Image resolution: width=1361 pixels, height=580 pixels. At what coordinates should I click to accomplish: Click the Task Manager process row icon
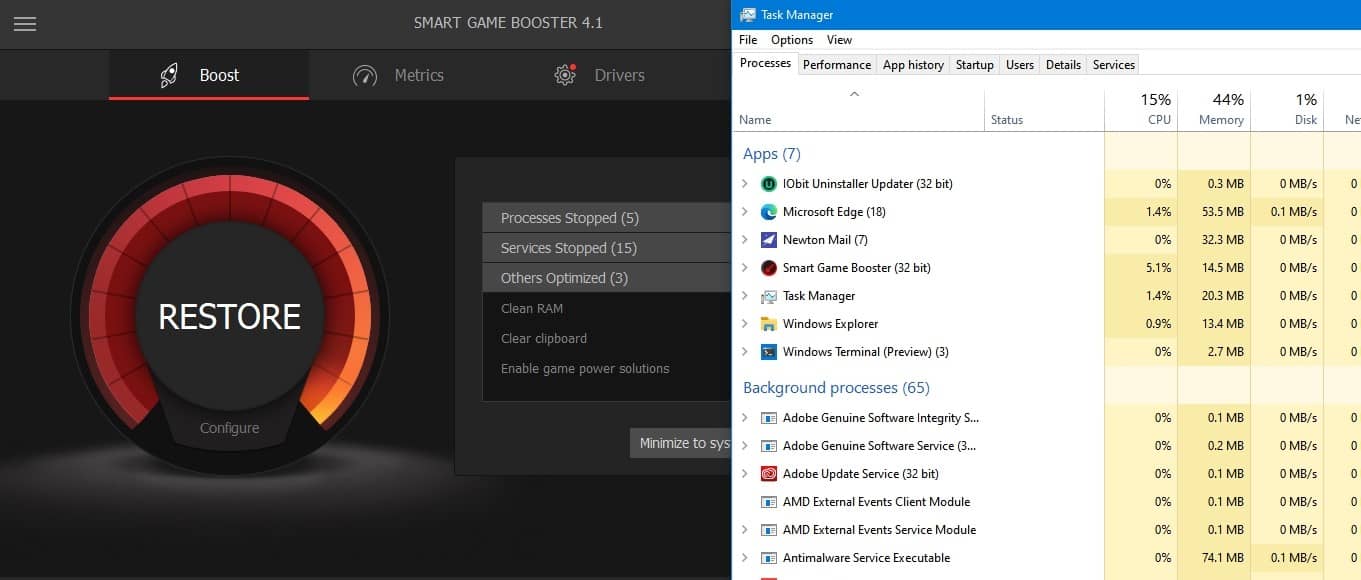(x=769, y=296)
